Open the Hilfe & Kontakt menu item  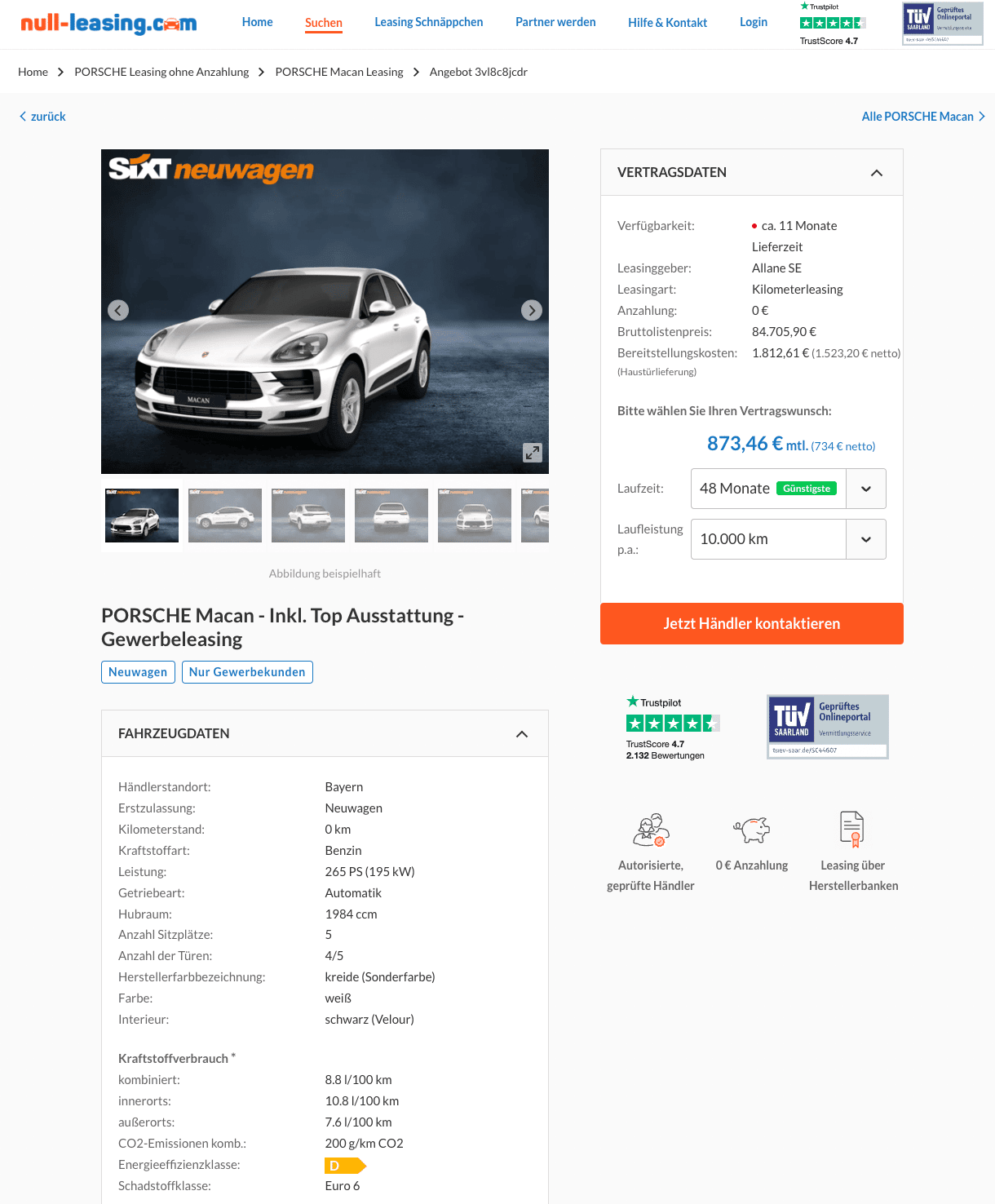click(x=668, y=23)
